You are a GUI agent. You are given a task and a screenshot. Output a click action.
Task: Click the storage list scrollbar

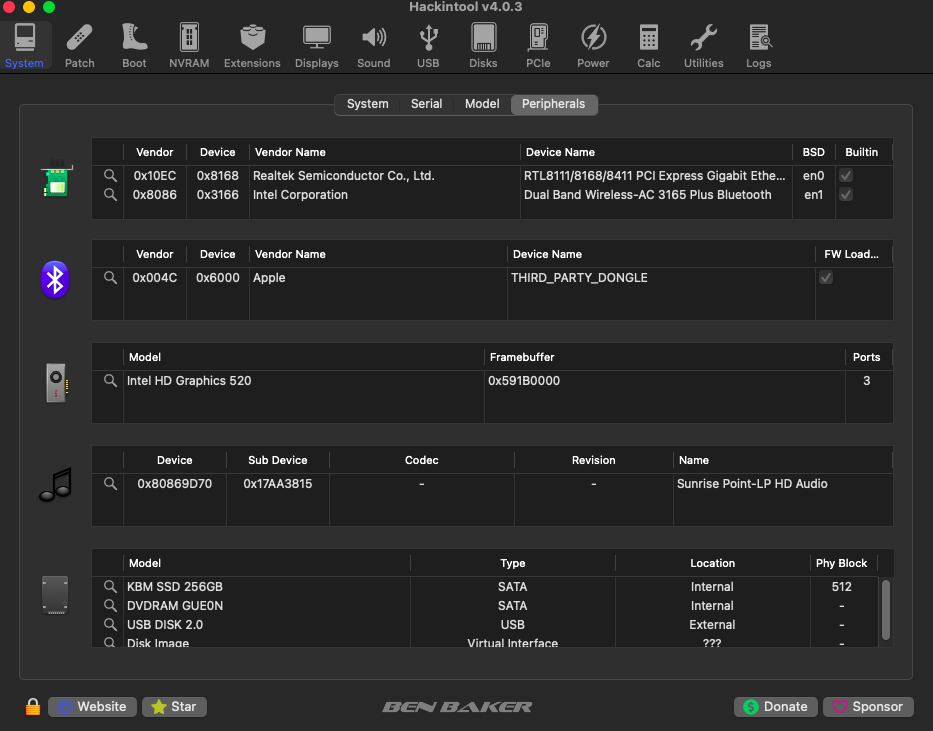coord(885,610)
